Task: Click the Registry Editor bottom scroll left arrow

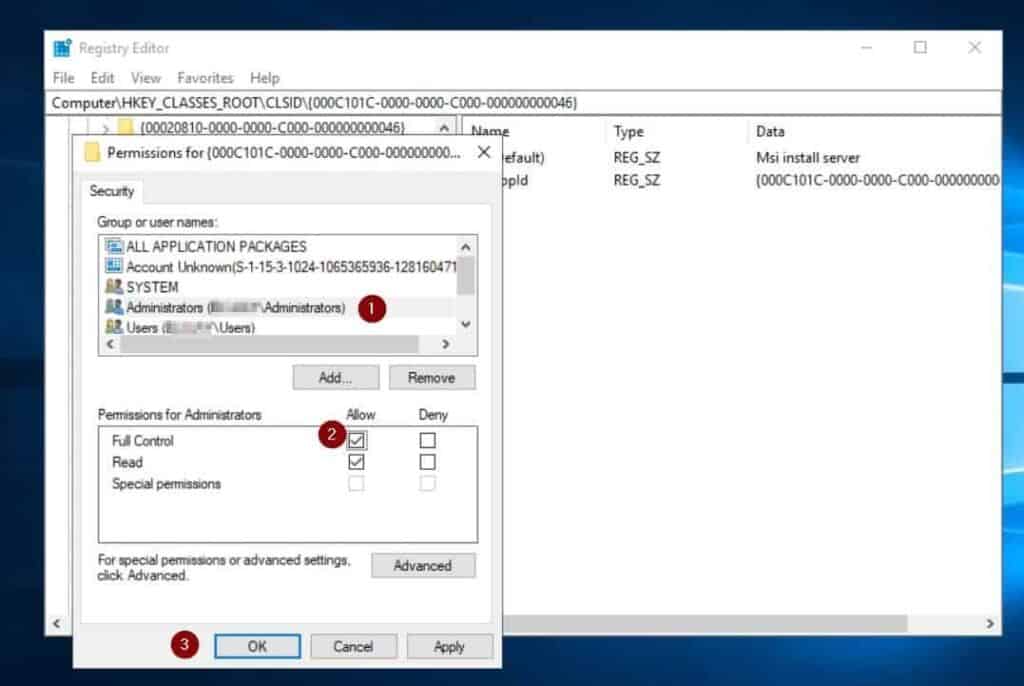Action: click(56, 624)
